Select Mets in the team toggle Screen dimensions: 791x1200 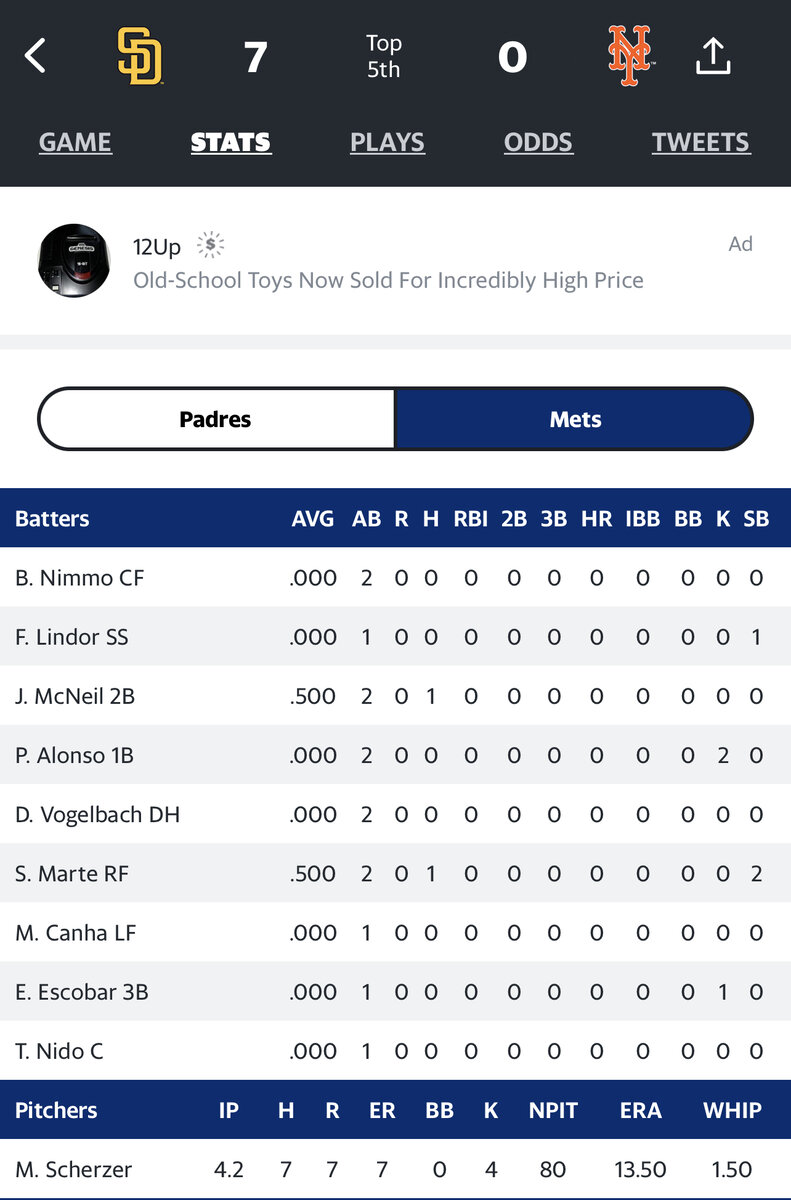(x=575, y=419)
